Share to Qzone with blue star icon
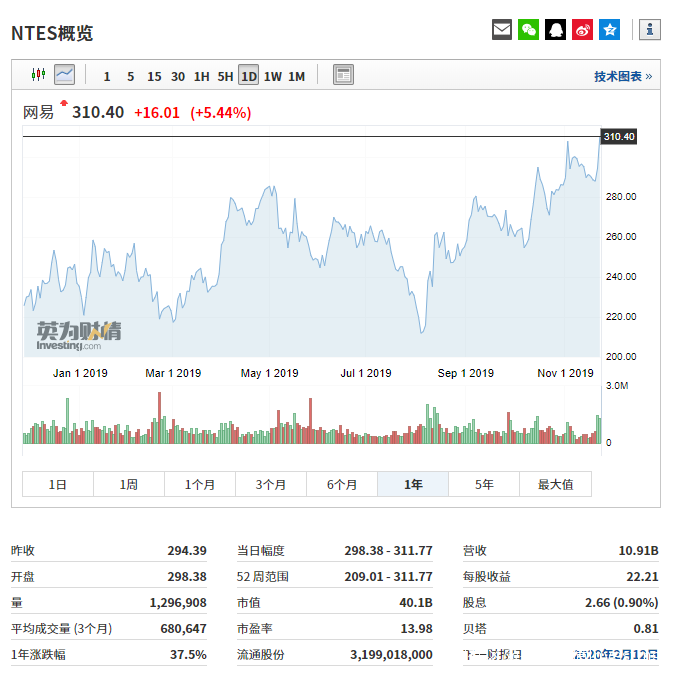The width and height of the screenshot is (673, 679). click(x=609, y=29)
